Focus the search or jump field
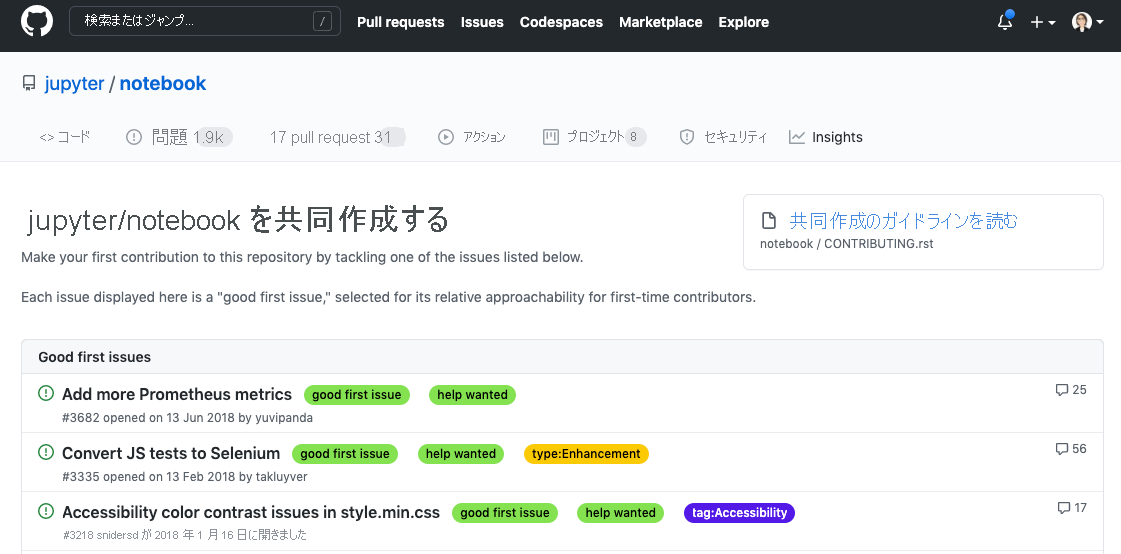The image size is (1121, 554). (x=204, y=21)
